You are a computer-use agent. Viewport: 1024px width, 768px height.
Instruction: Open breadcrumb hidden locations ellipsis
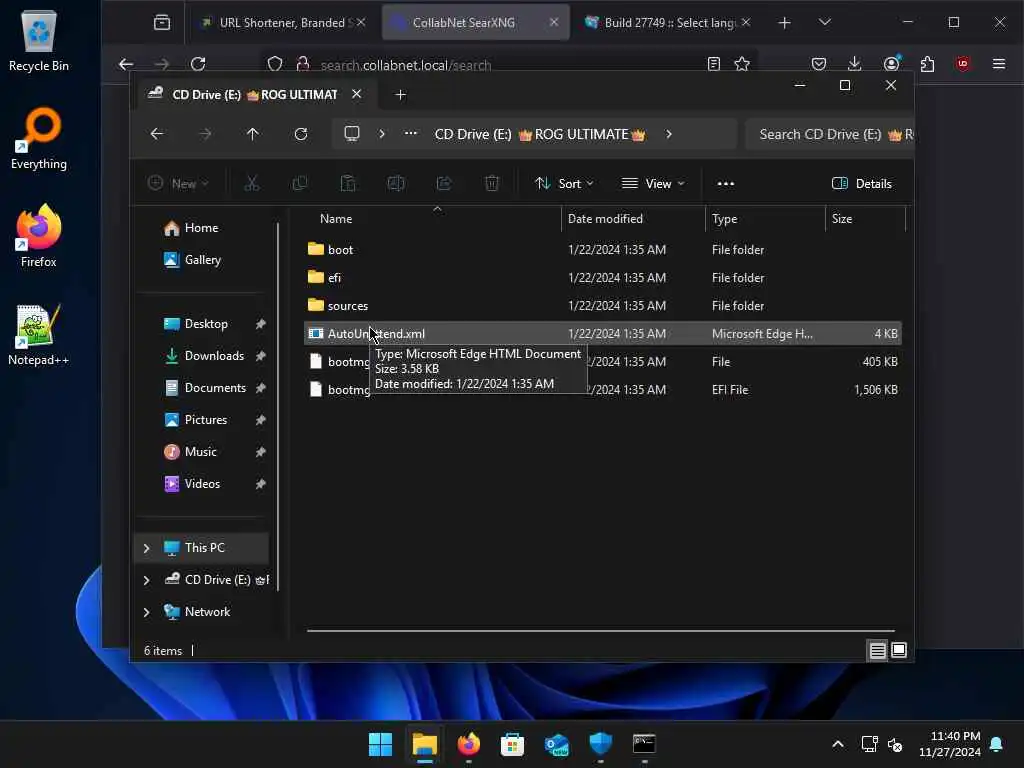(x=410, y=134)
